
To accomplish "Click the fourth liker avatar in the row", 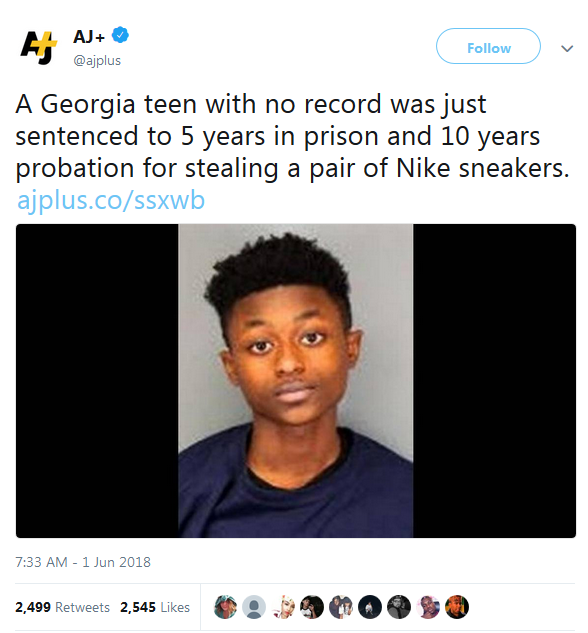I will coord(312,607).
